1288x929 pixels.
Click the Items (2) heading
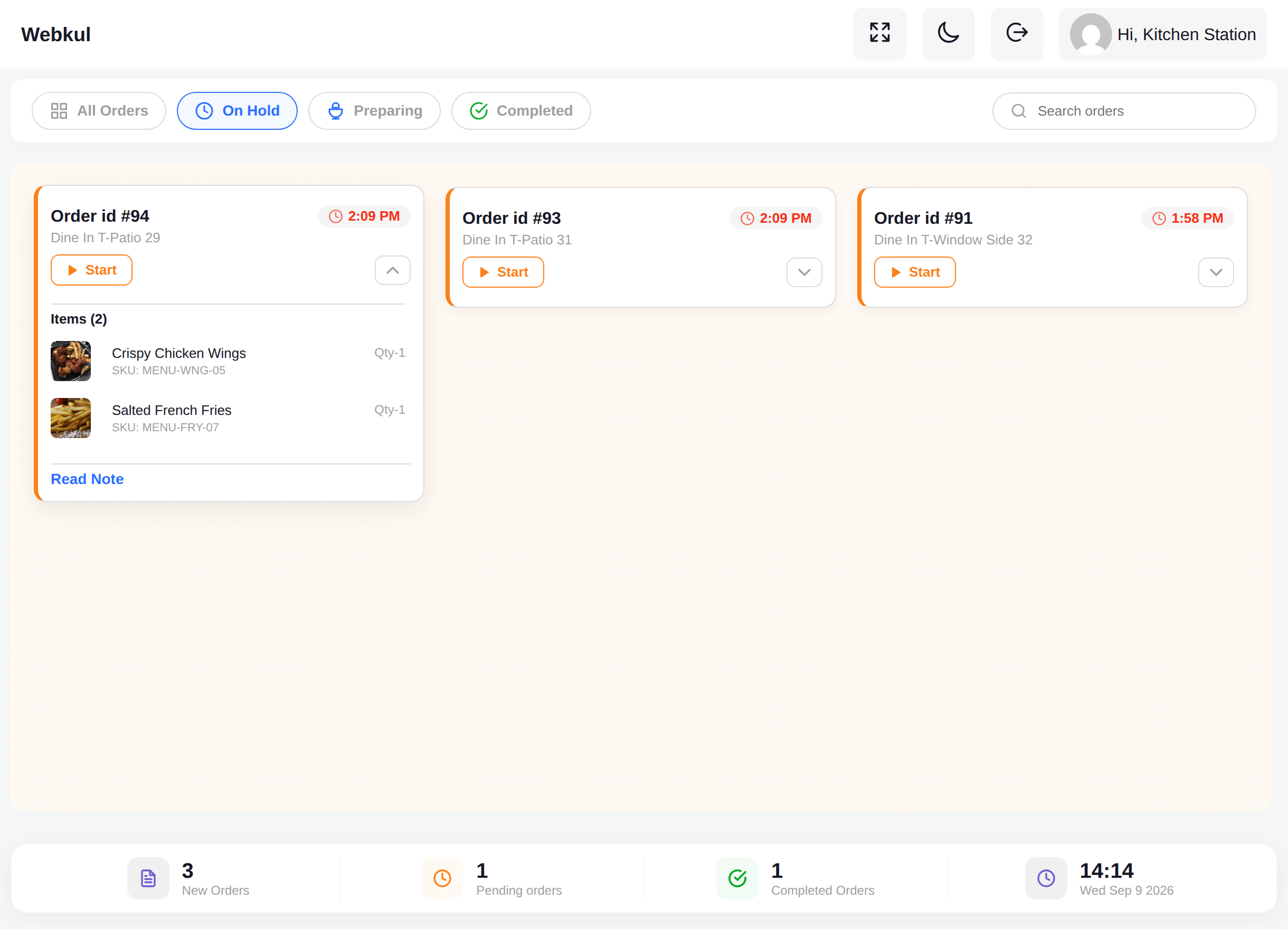(79, 319)
